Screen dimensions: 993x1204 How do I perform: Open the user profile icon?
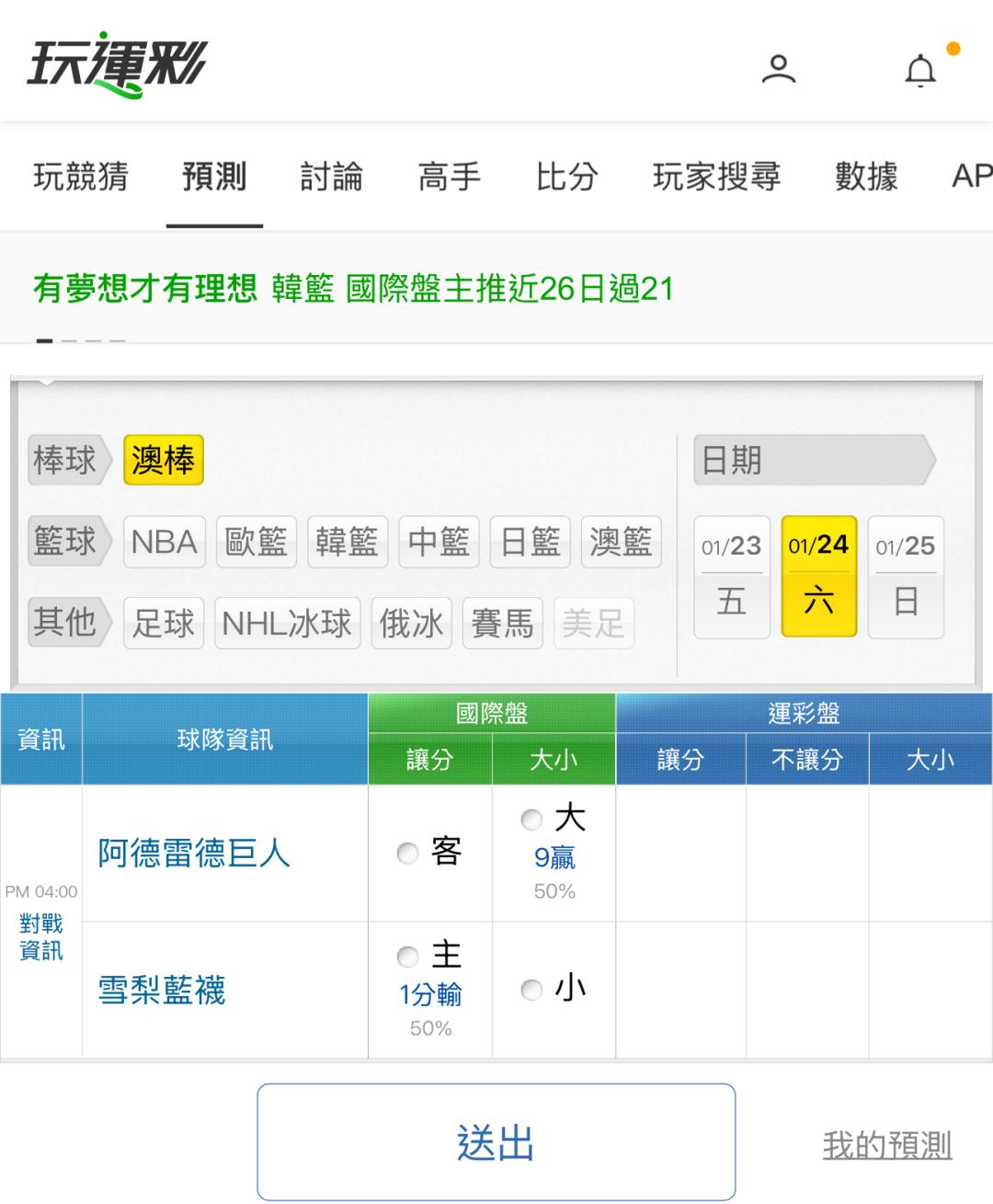coord(778,69)
